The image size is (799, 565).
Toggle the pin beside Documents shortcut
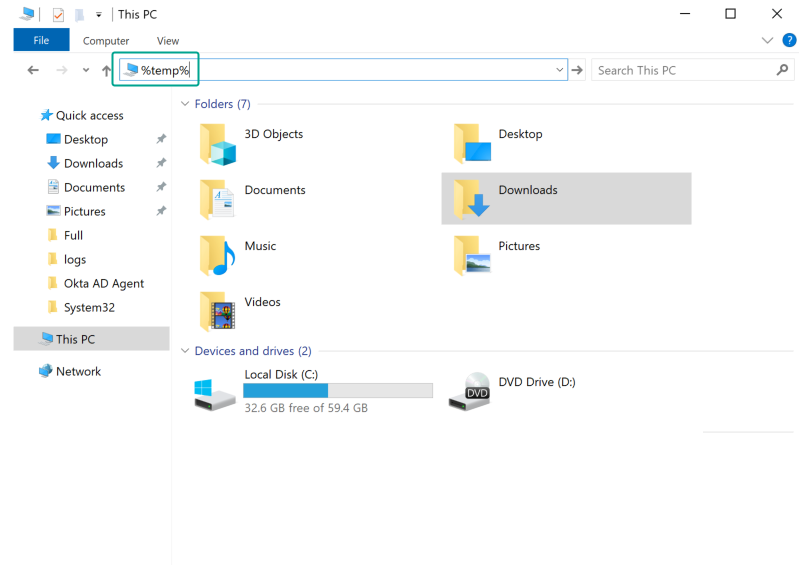pyautogui.click(x=161, y=188)
